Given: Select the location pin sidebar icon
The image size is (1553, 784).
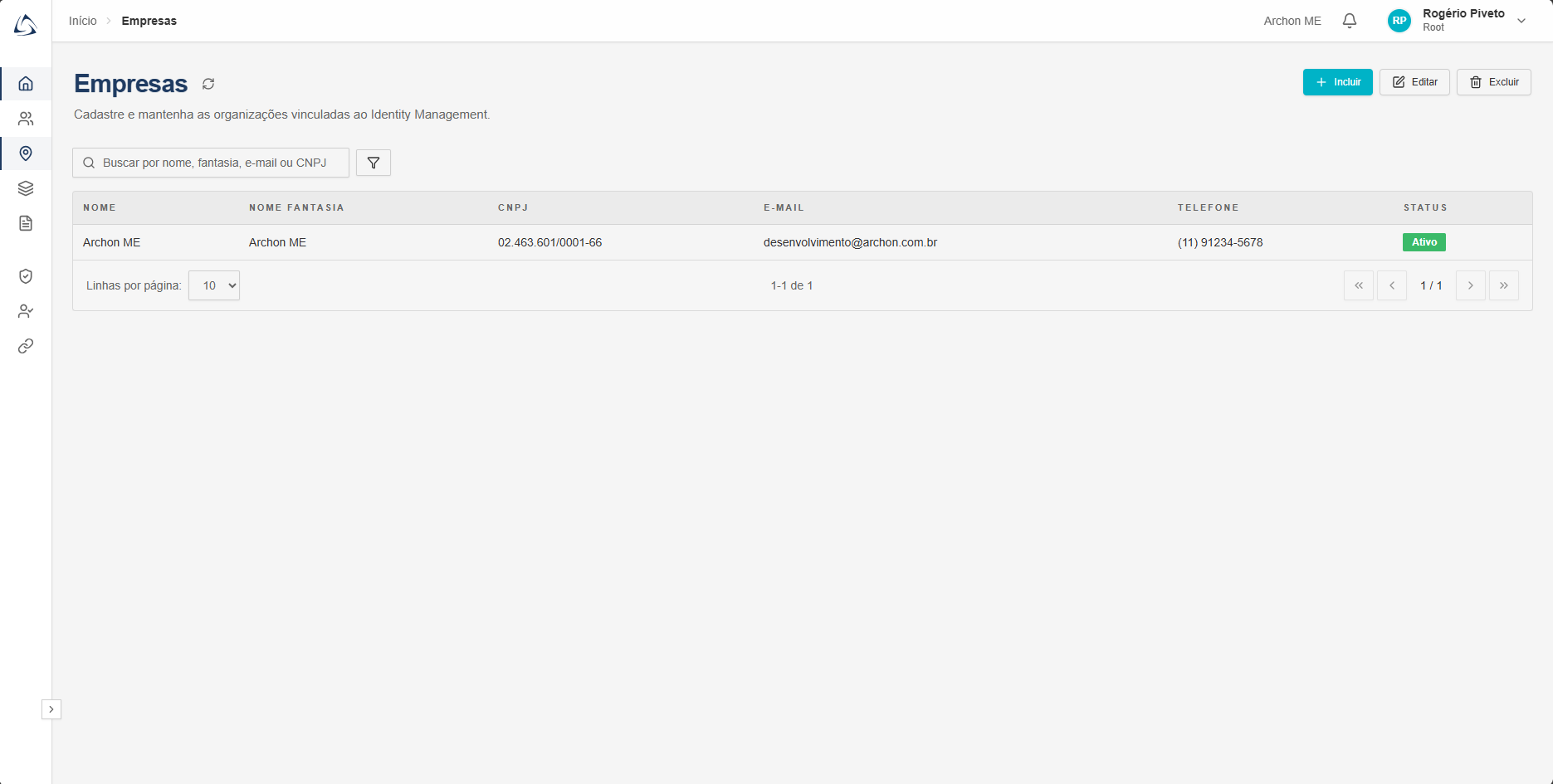Looking at the screenshot, I should (26, 153).
